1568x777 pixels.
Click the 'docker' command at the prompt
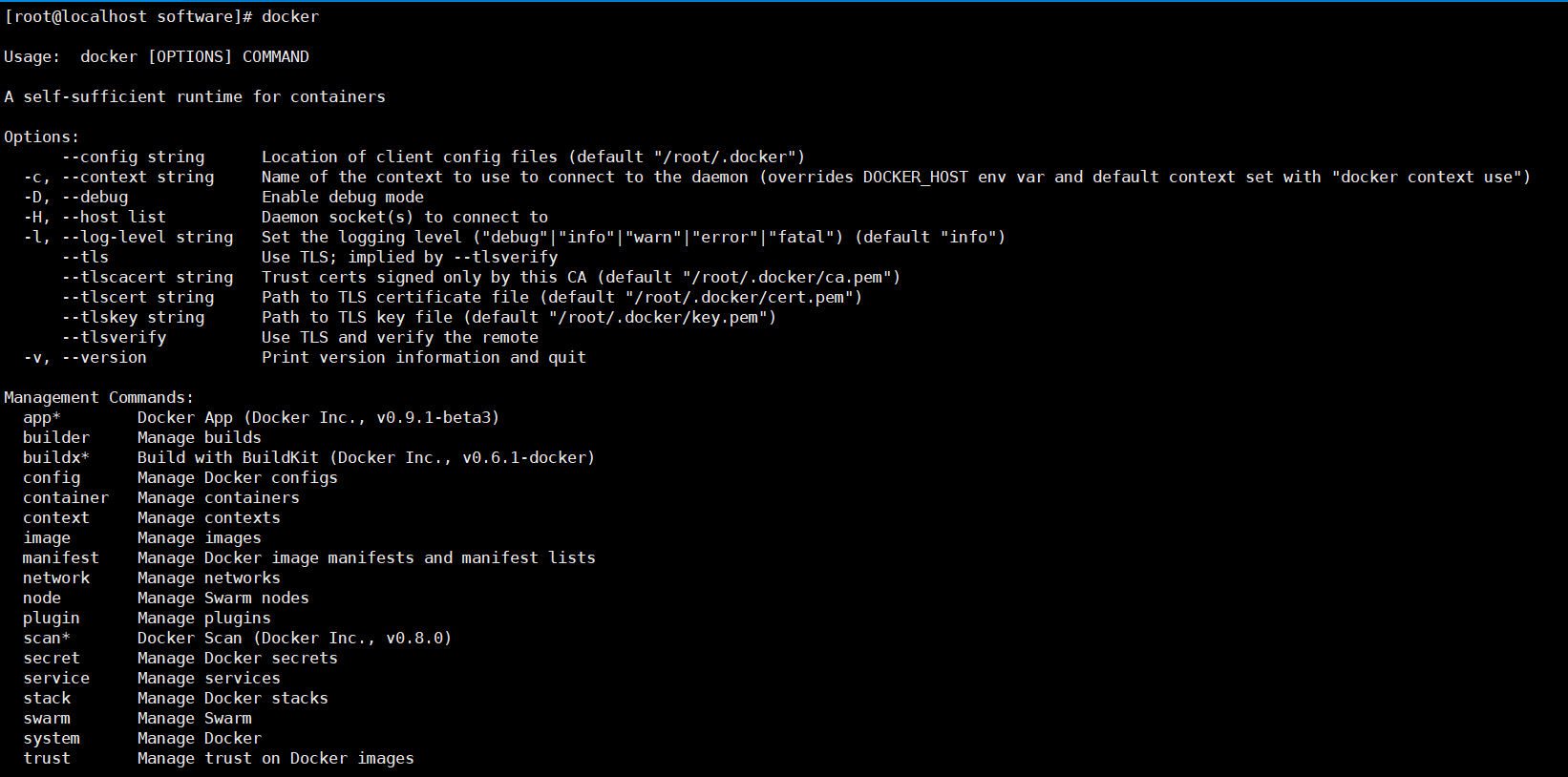(x=290, y=16)
